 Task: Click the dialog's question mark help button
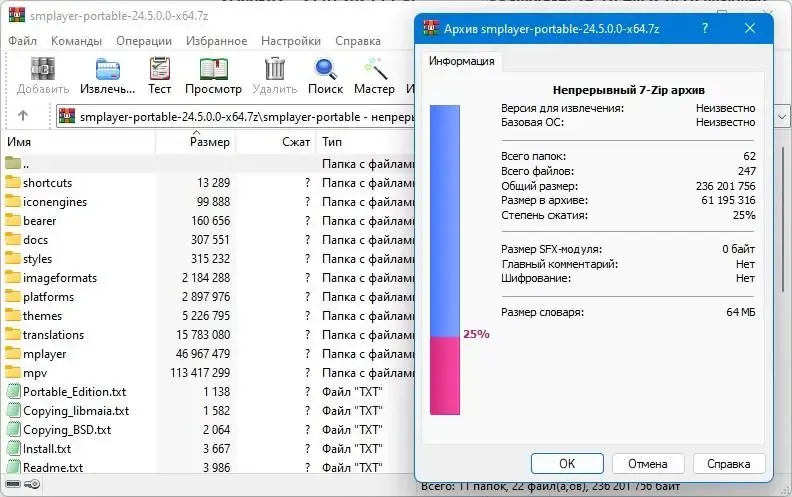[705, 28]
